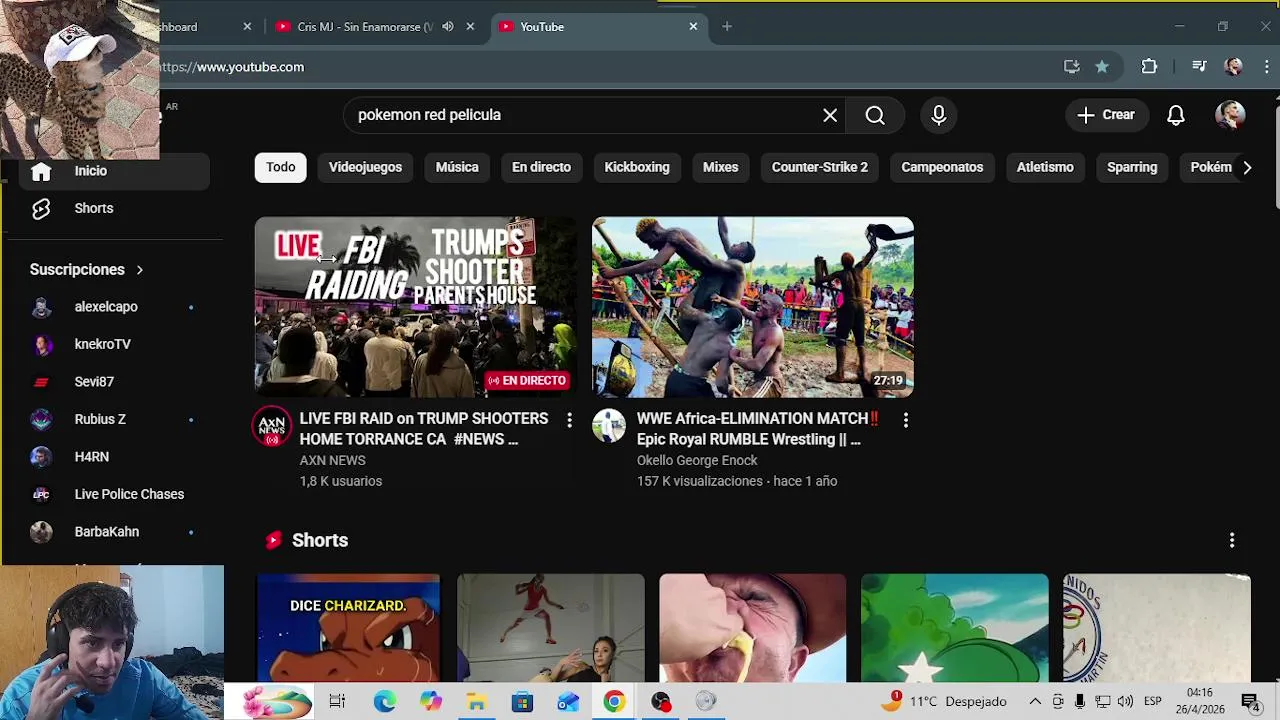
Task: Select the Kickboxing filter chip
Action: pyautogui.click(x=637, y=167)
